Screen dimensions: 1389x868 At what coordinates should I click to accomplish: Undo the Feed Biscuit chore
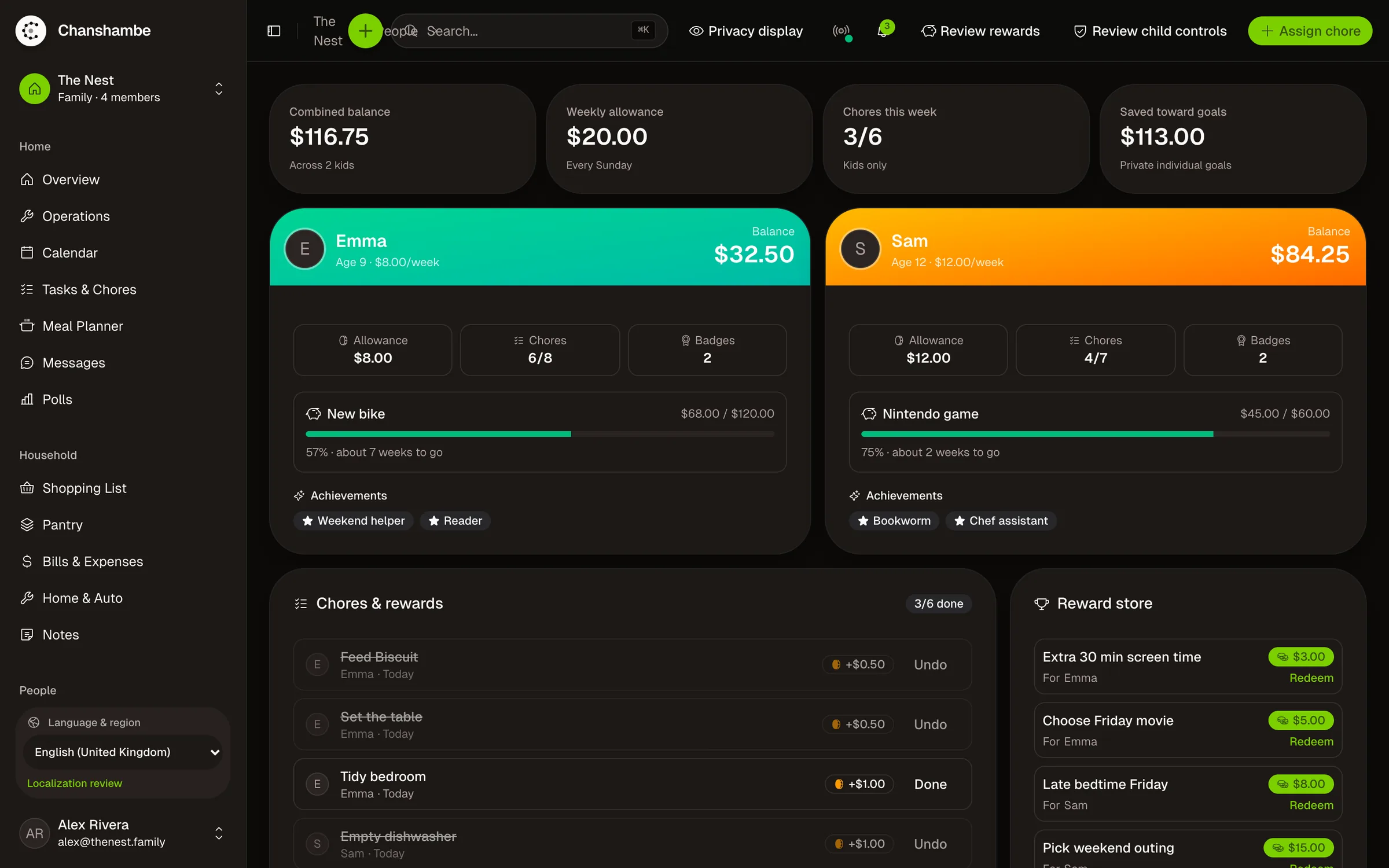pos(930,664)
